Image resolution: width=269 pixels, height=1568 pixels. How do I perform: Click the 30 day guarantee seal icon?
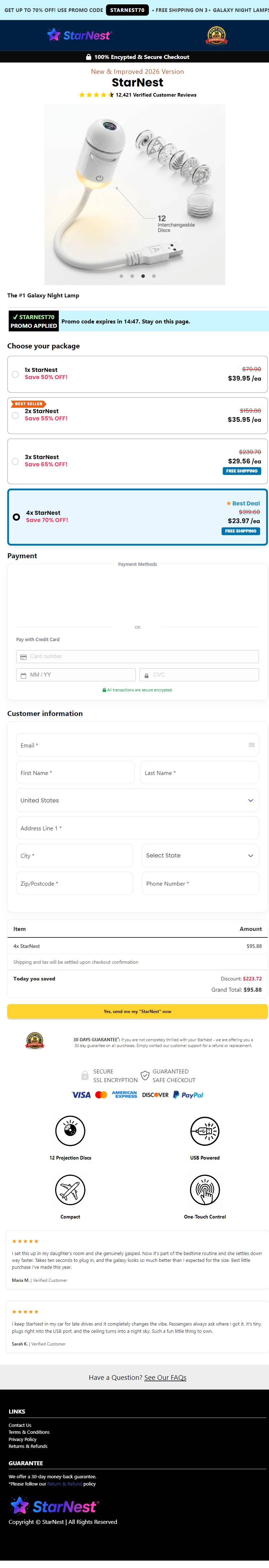pos(35,1041)
